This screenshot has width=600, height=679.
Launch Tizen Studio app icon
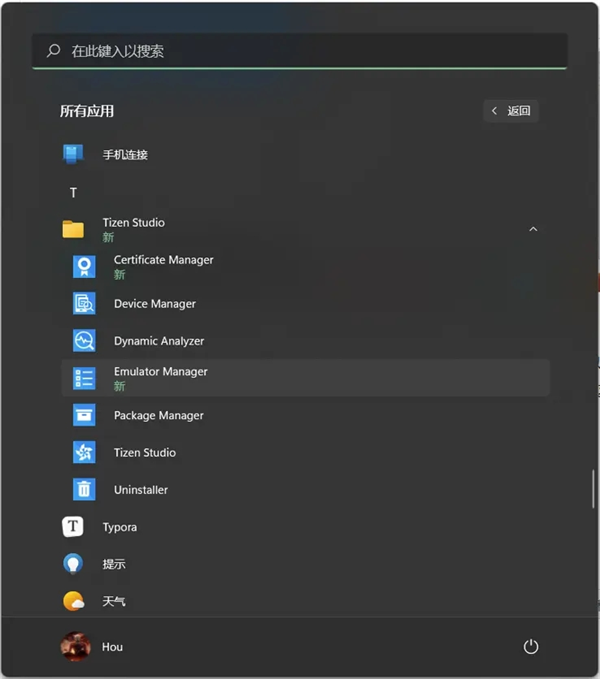click(84, 453)
